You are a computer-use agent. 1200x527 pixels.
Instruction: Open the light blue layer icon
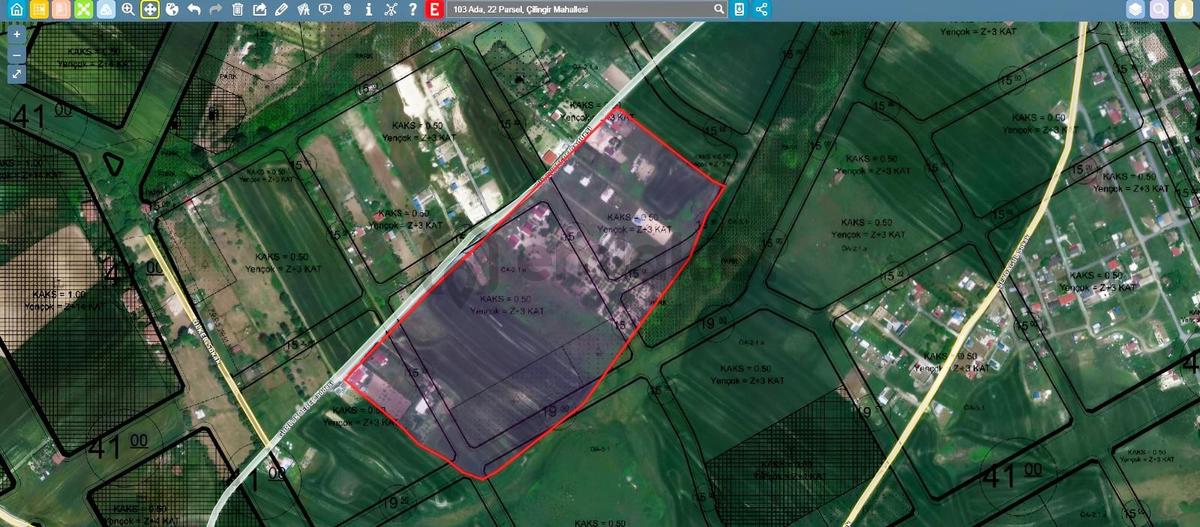click(104, 9)
